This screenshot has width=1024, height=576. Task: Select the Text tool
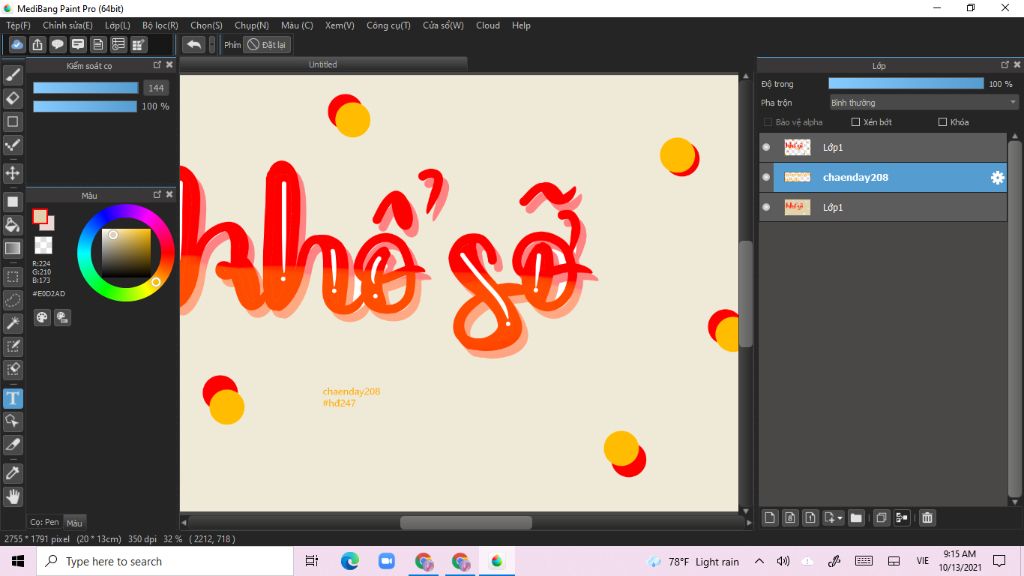(x=12, y=398)
